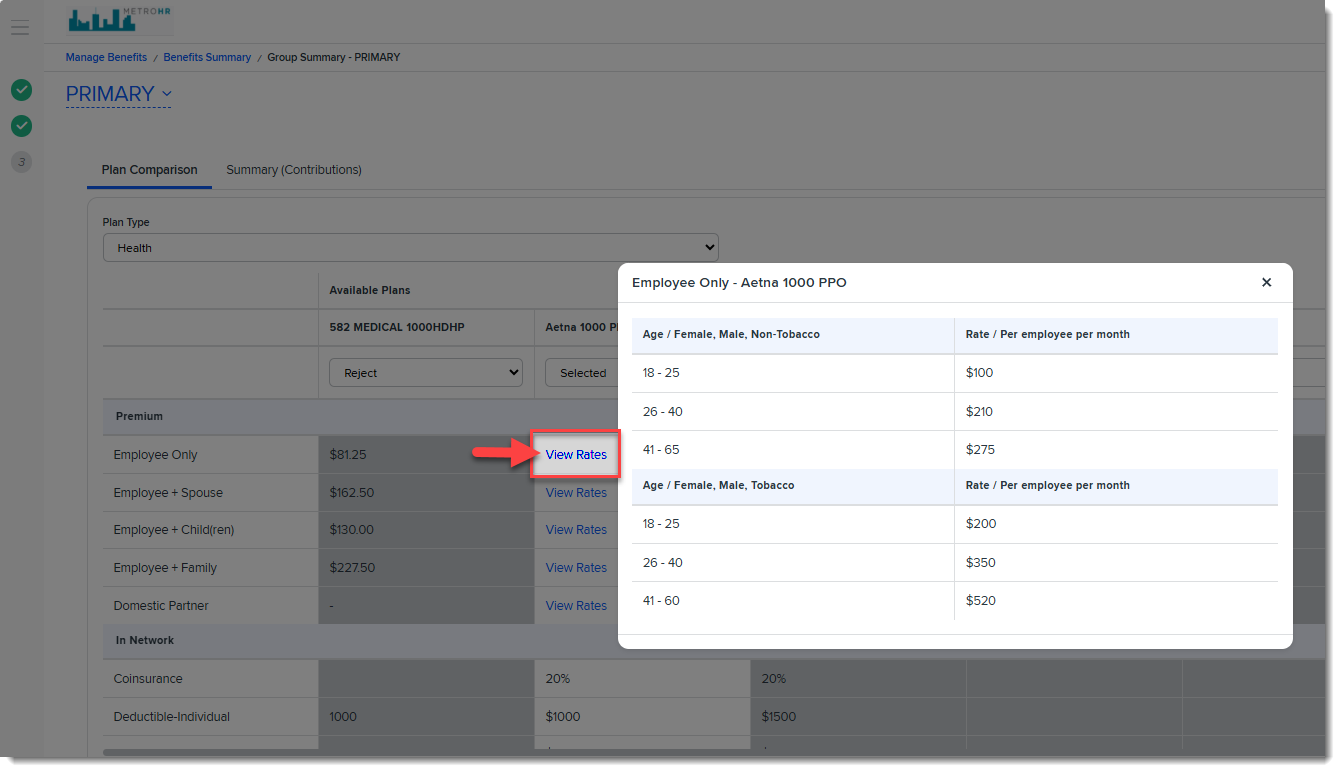Screen dimensions: 1340x772
Task: Select the second green checkmark step
Action: coord(21,126)
